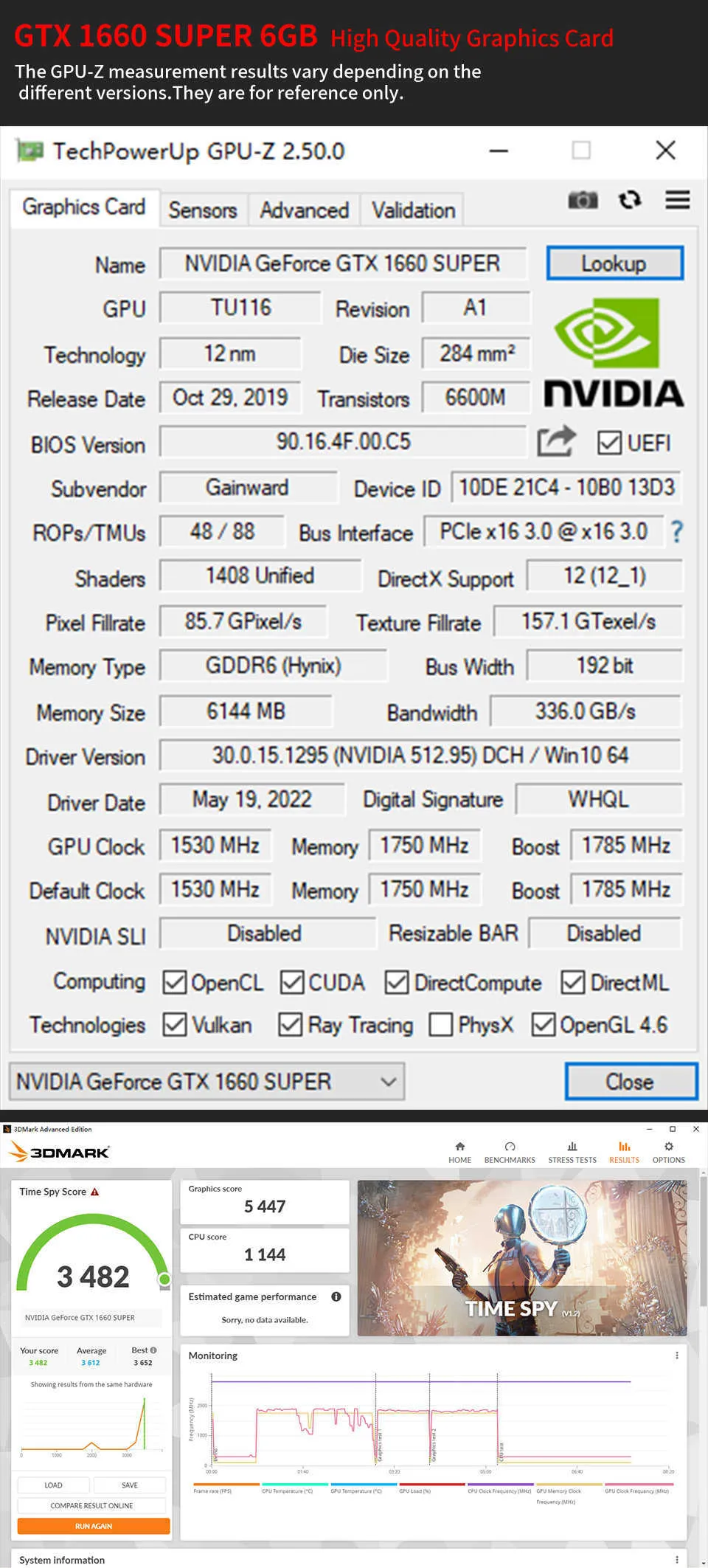Open the Sensors tab
This screenshot has width=708, height=1568.
[x=203, y=210]
